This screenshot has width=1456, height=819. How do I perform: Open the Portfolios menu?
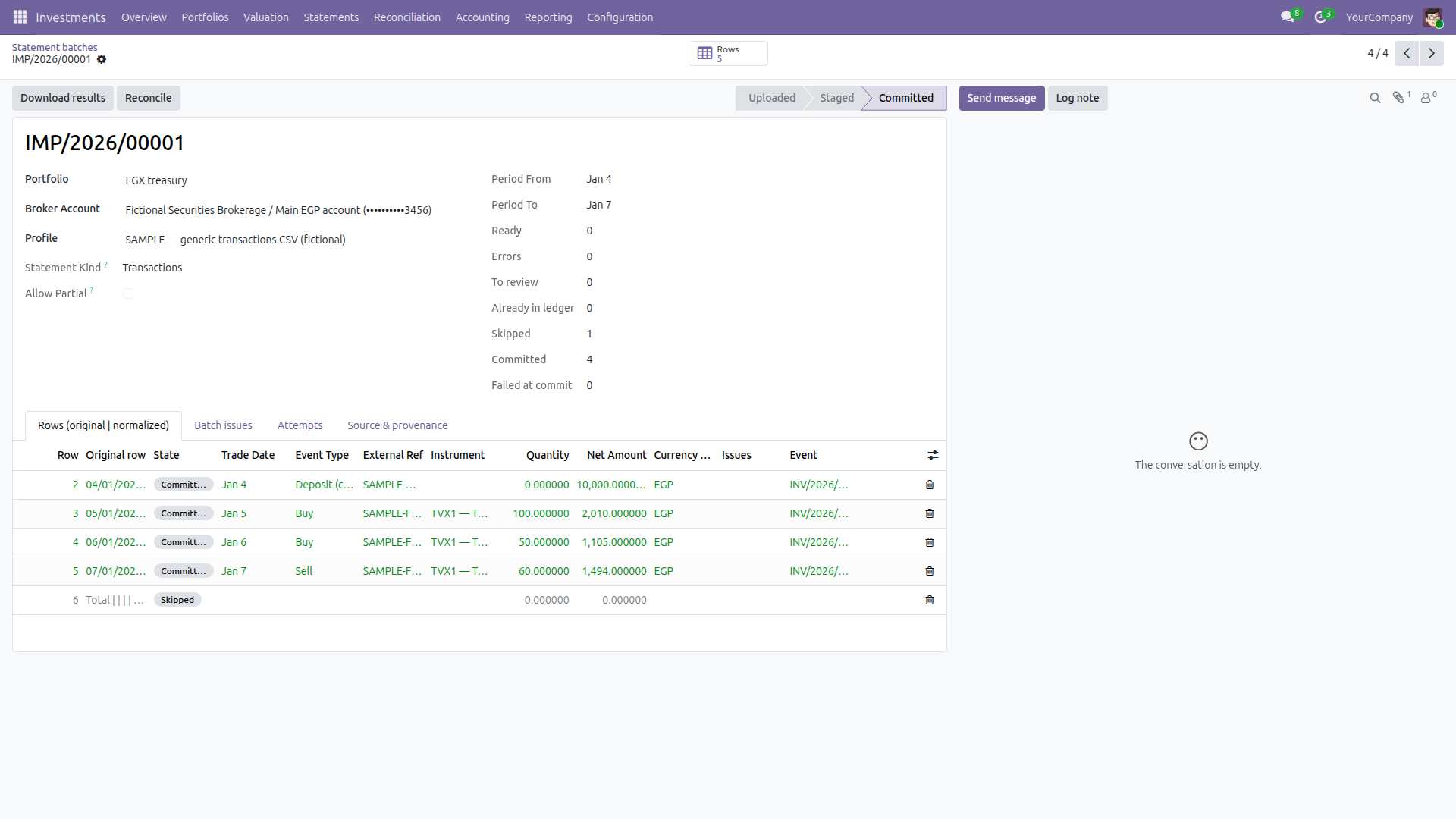(x=205, y=17)
